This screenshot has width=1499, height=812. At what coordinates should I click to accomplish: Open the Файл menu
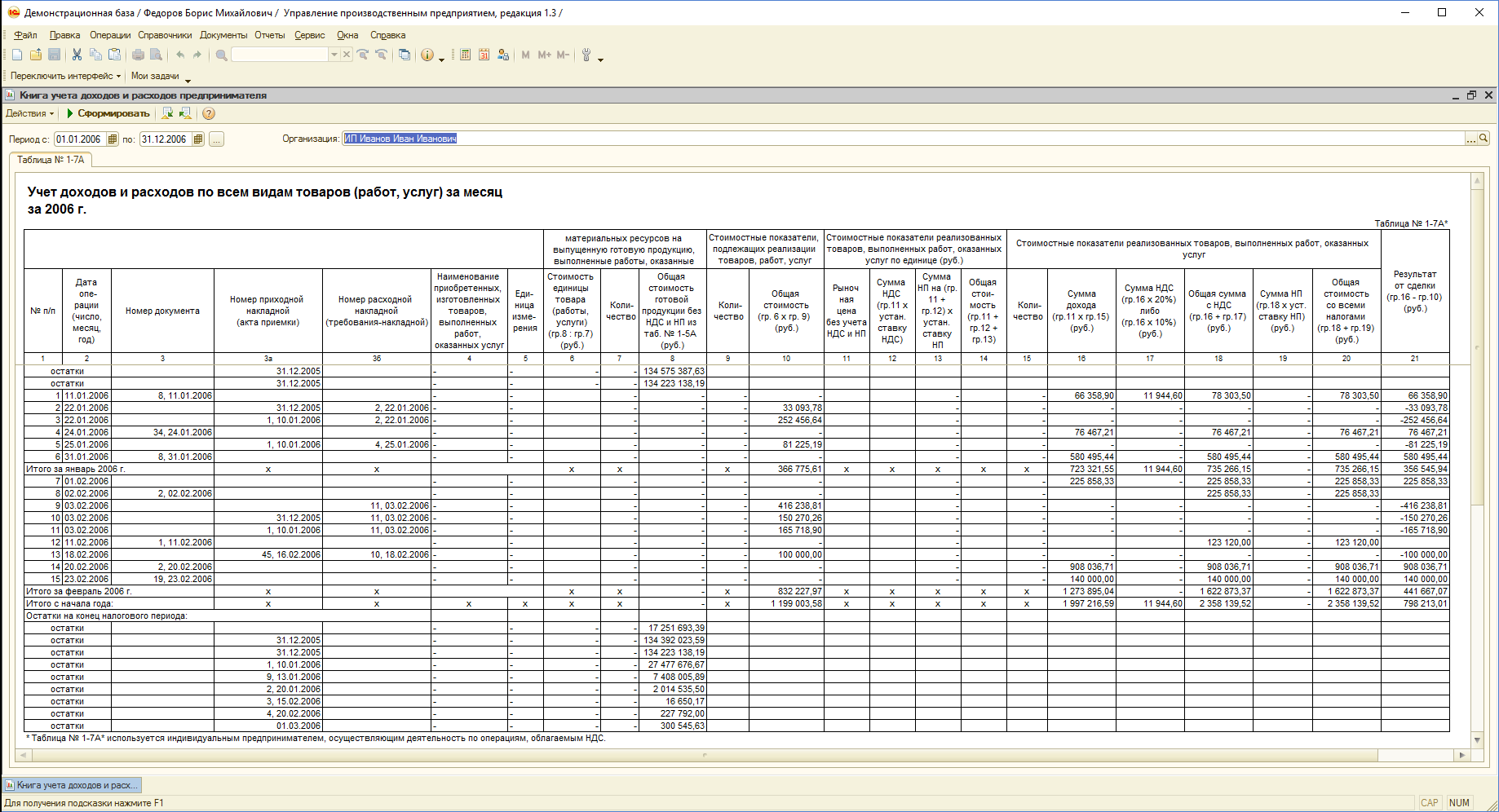coord(25,35)
